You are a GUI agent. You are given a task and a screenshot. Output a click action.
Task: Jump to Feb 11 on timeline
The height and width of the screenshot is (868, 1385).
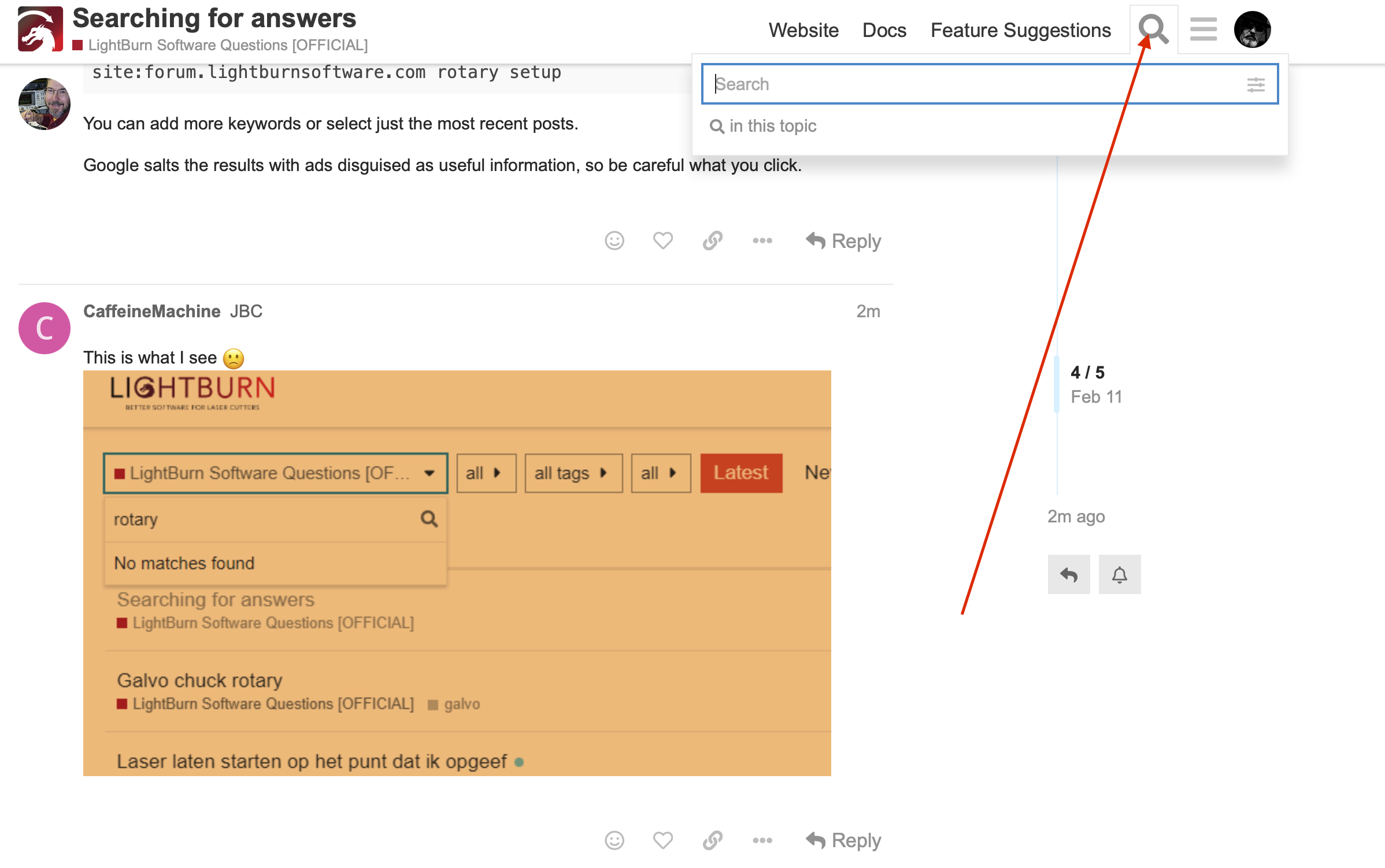coord(1097,397)
